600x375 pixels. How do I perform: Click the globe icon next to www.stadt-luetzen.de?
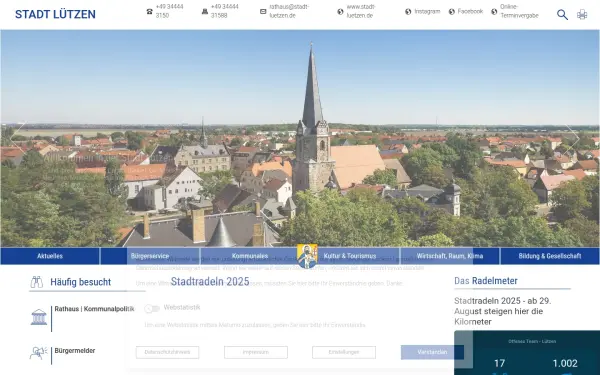[340, 11]
